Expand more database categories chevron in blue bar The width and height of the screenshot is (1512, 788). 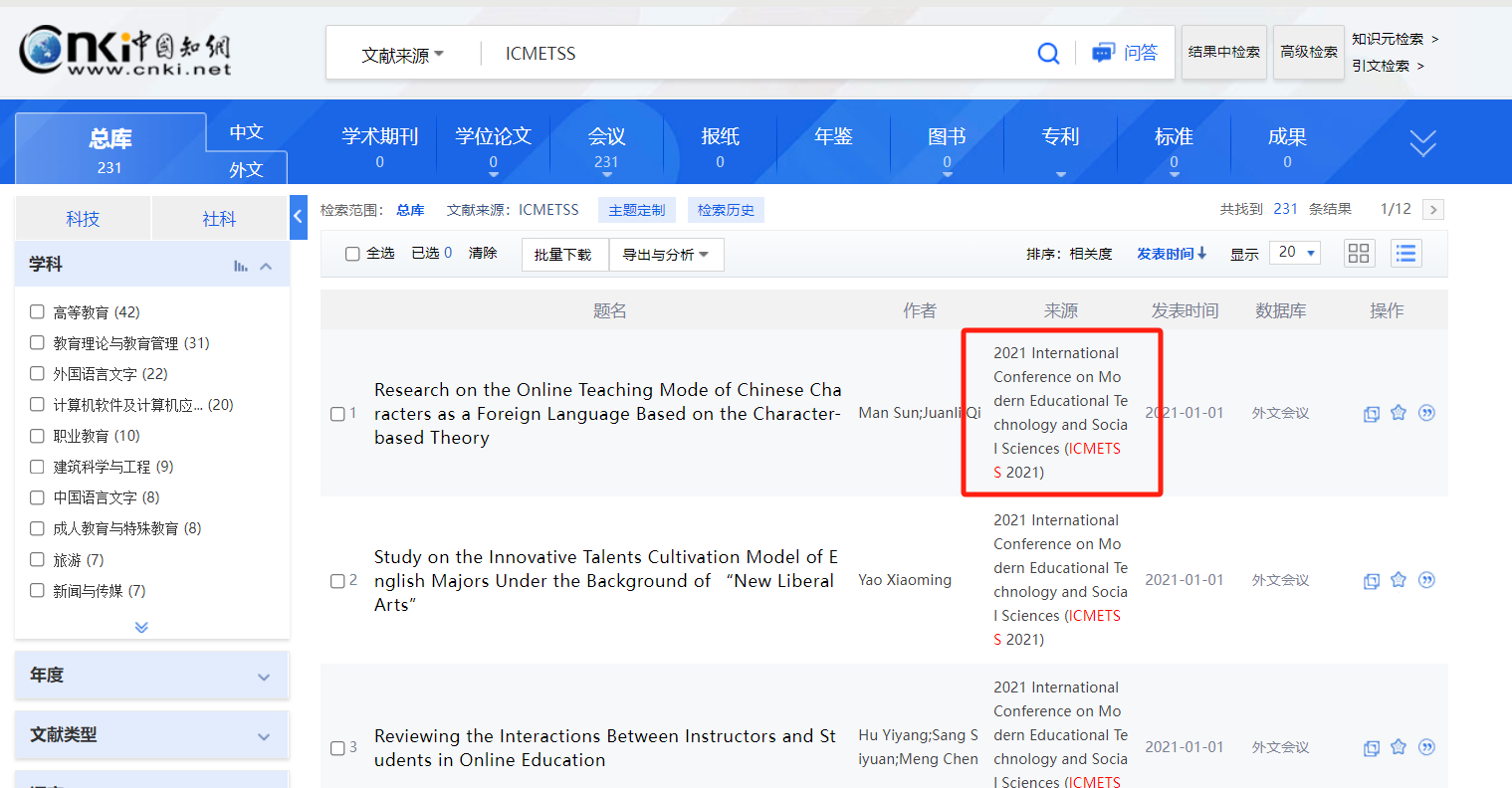click(x=1422, y=142)
